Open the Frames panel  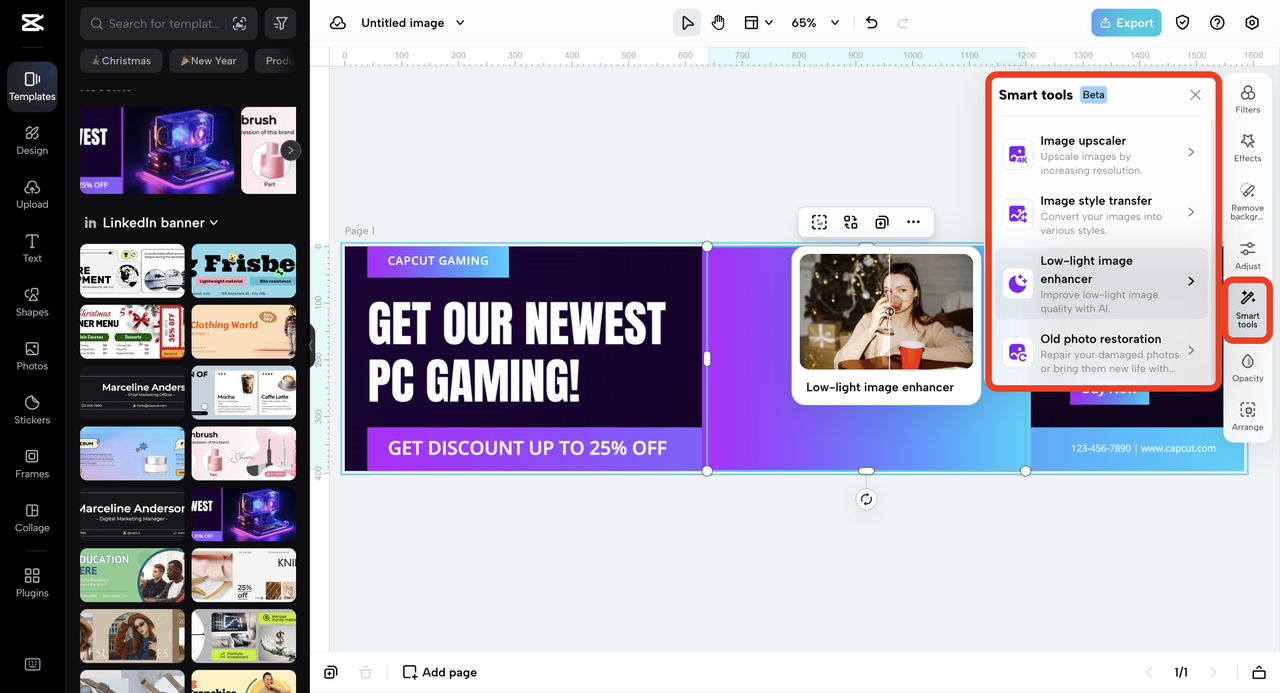tap(32, 463)
